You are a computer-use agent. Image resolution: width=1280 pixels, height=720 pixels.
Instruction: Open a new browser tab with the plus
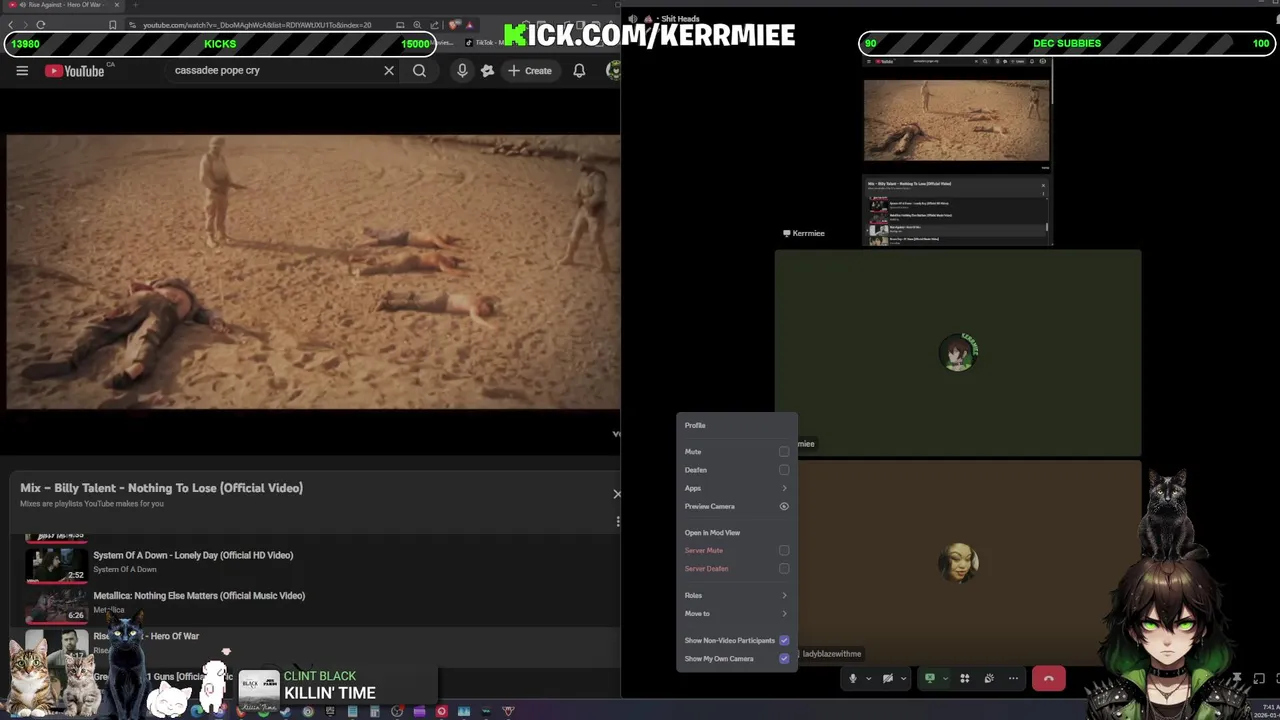click(x=135, y=5)
